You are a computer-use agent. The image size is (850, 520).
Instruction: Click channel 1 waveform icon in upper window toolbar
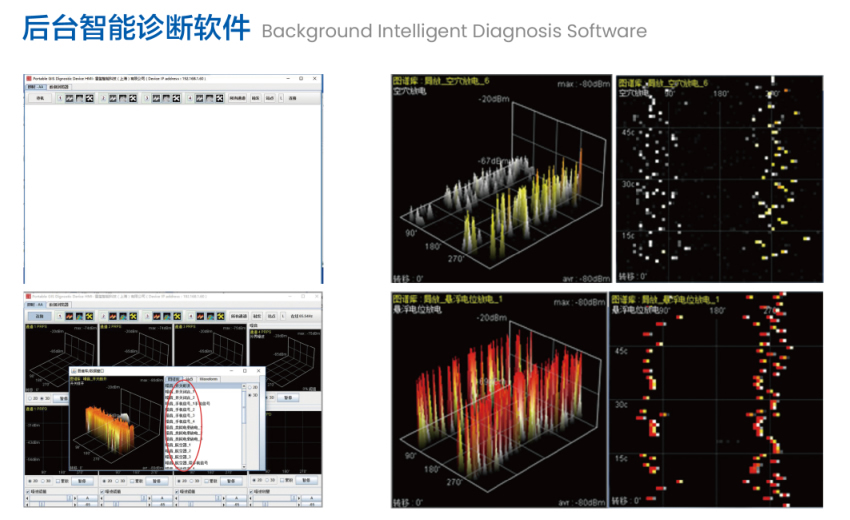pyautogui.click(x=71, y=98)
